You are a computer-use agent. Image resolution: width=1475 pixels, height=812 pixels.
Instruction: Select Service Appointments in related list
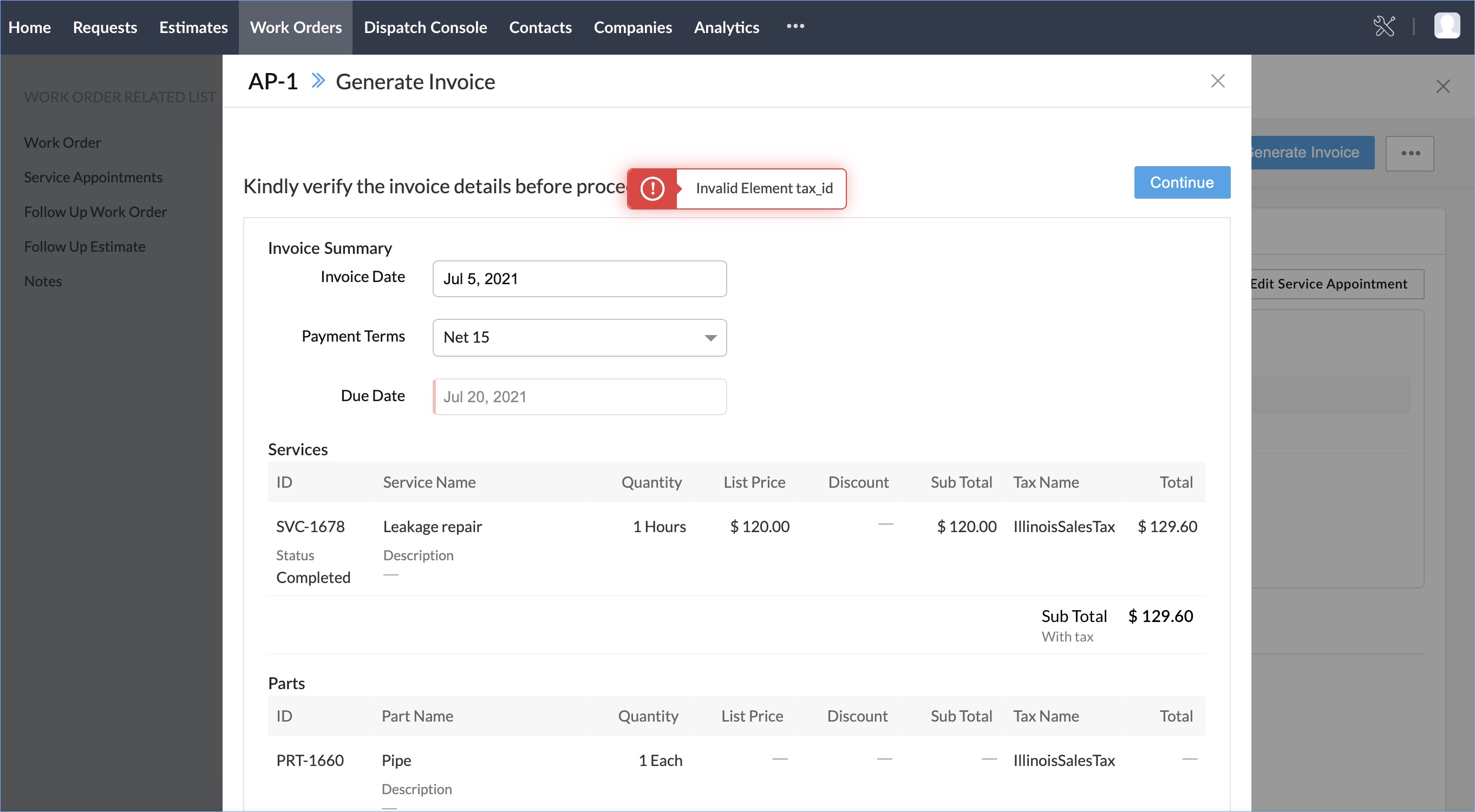click(x=93, y=178)
